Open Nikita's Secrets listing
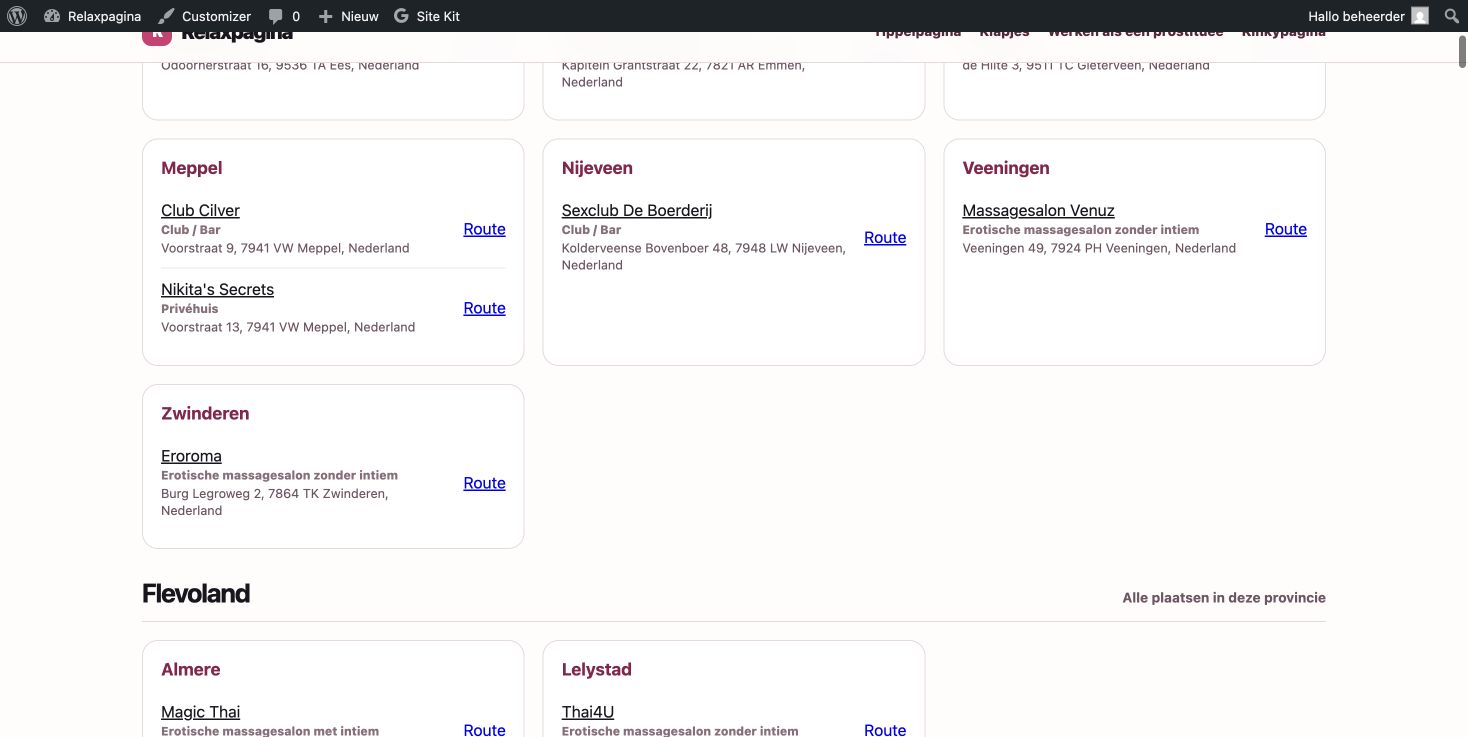Screen dimensions: 1468x737 217,289
